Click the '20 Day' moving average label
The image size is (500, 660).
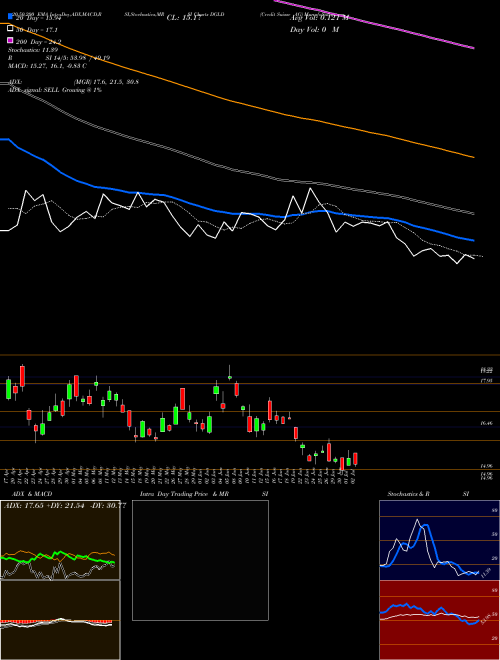click(38, 18)
